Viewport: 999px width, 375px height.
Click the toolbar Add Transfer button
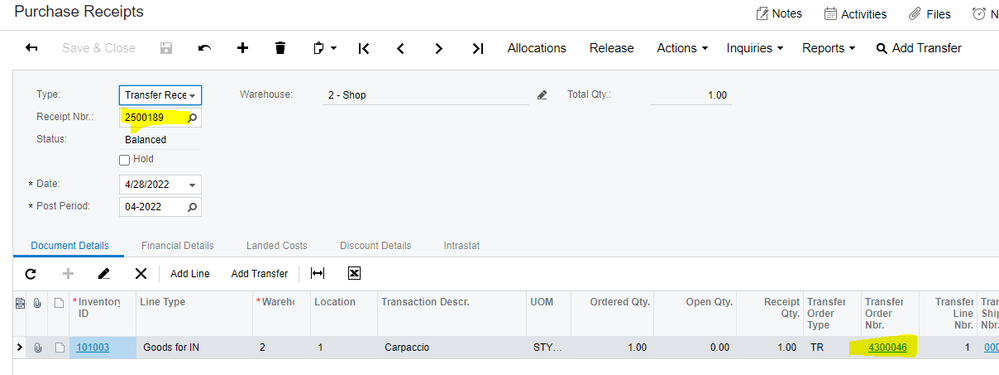[919, 48]
